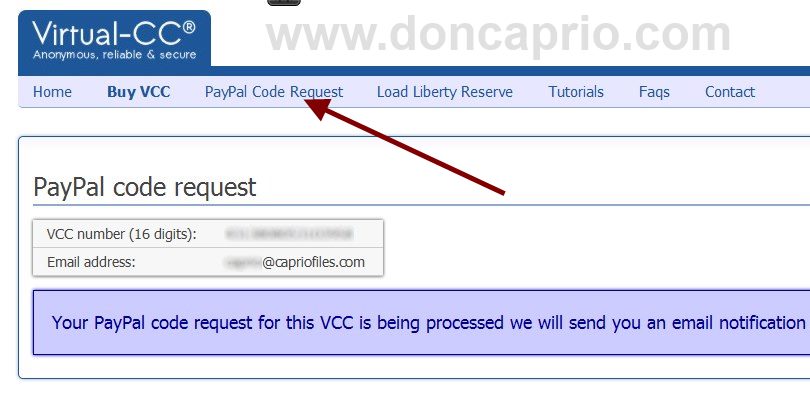This screenshot has width=810, height=401.
Task: Click the 'PayPal code request' heading
Action: click(x=145, y=187)
